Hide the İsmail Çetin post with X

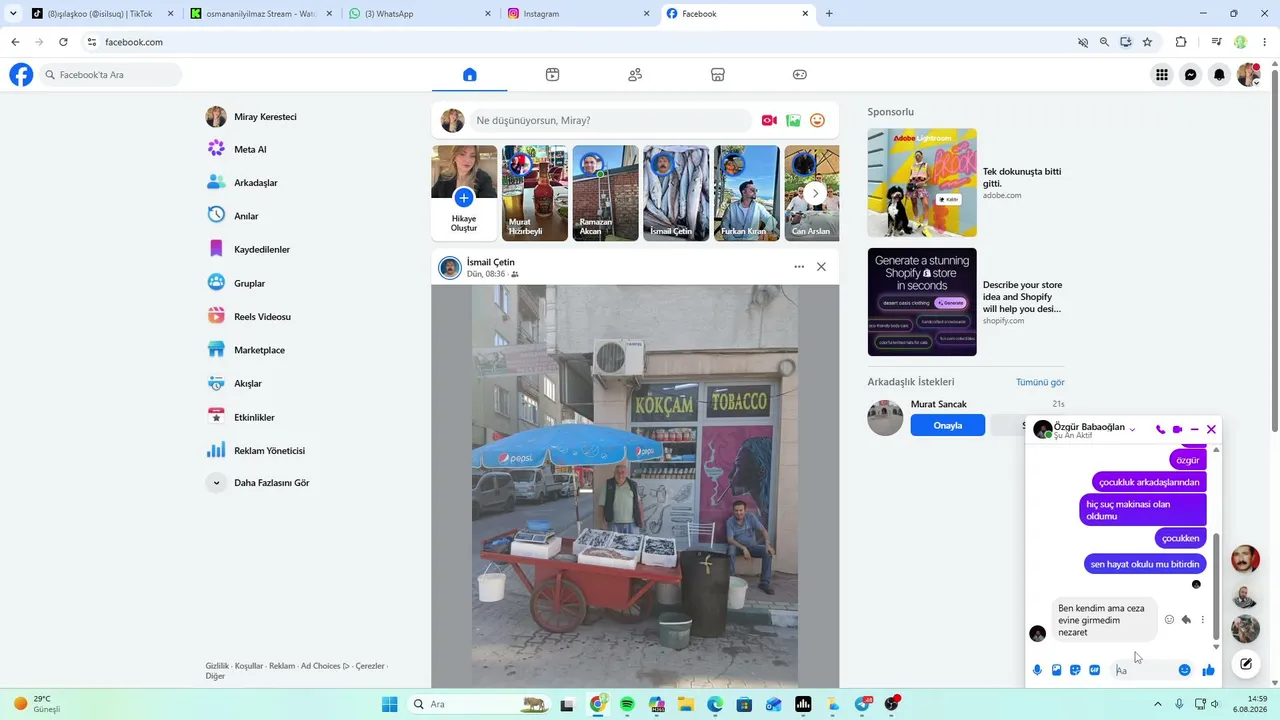click(x=821, y=267)
